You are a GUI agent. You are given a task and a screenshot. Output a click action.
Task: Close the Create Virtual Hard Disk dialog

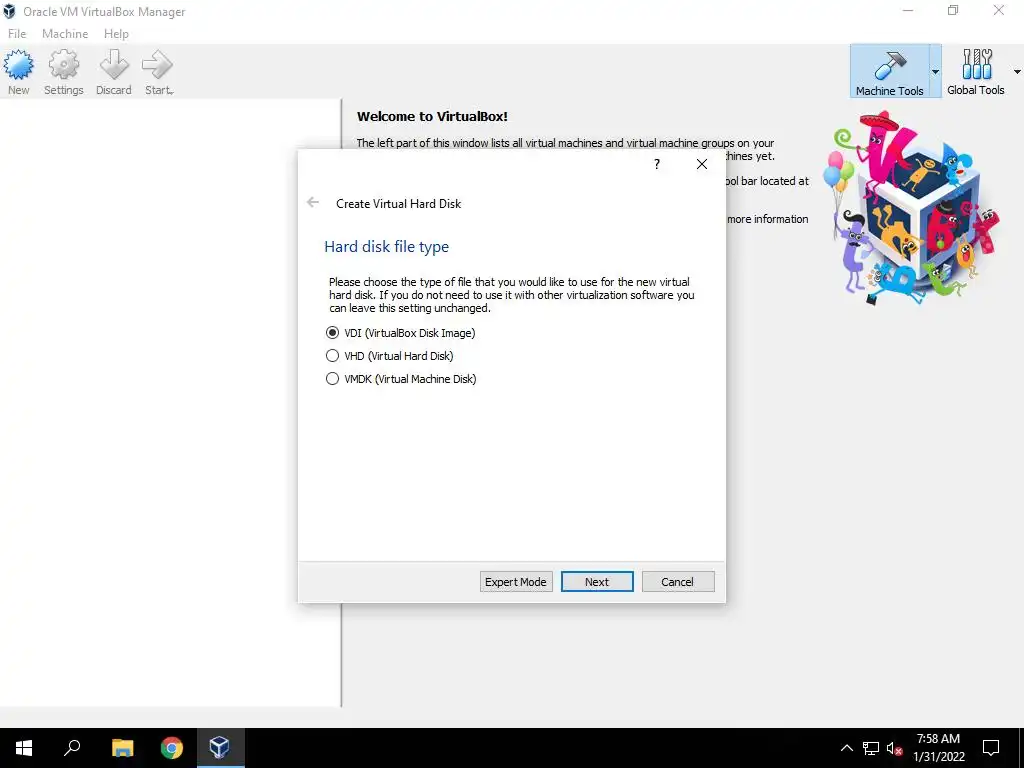click(x=702, y=164)
